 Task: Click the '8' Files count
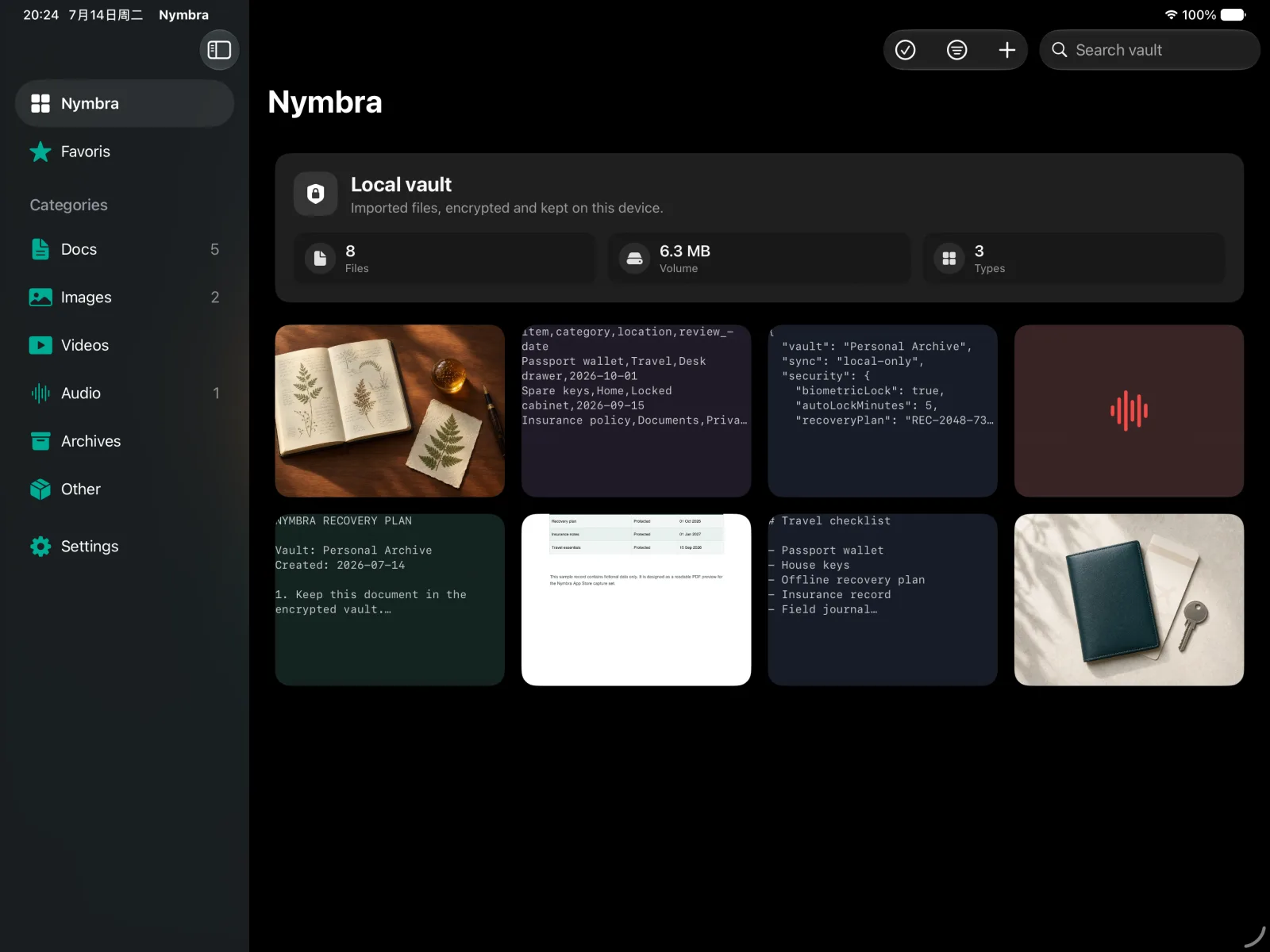click(x=350, y=251)
